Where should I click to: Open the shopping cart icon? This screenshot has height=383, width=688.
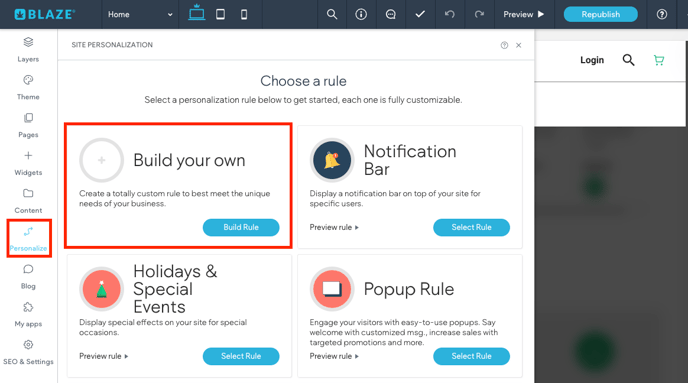click(x=659, y=60)
